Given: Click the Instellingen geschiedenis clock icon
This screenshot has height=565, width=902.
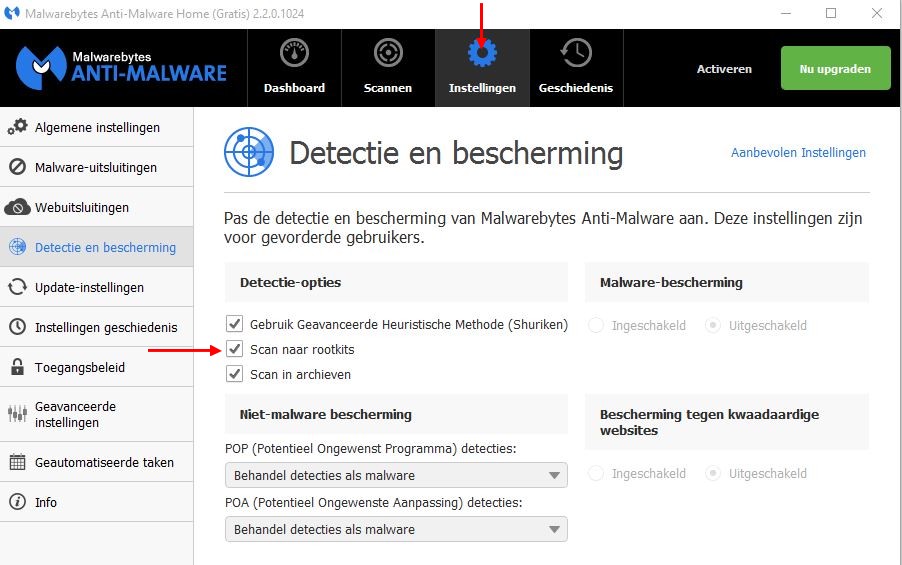Looking at the screenshot, I should 17,327.
